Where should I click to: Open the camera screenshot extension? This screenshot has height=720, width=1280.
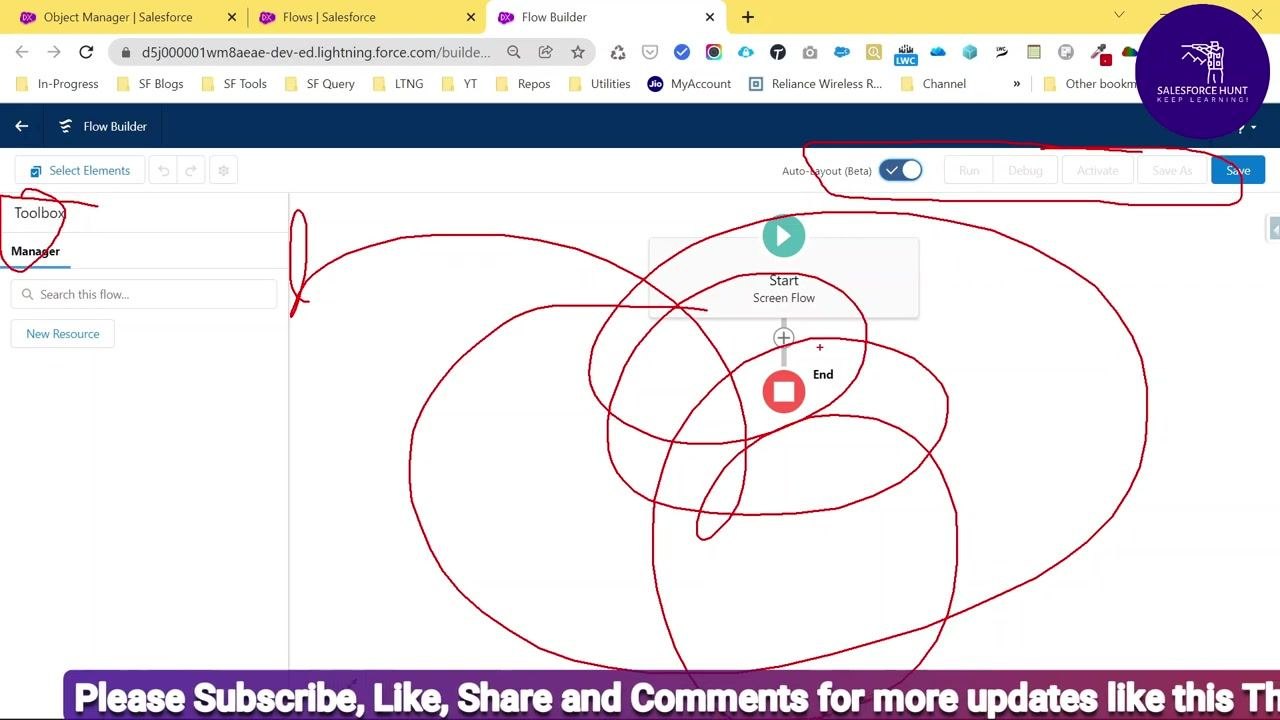810,52
